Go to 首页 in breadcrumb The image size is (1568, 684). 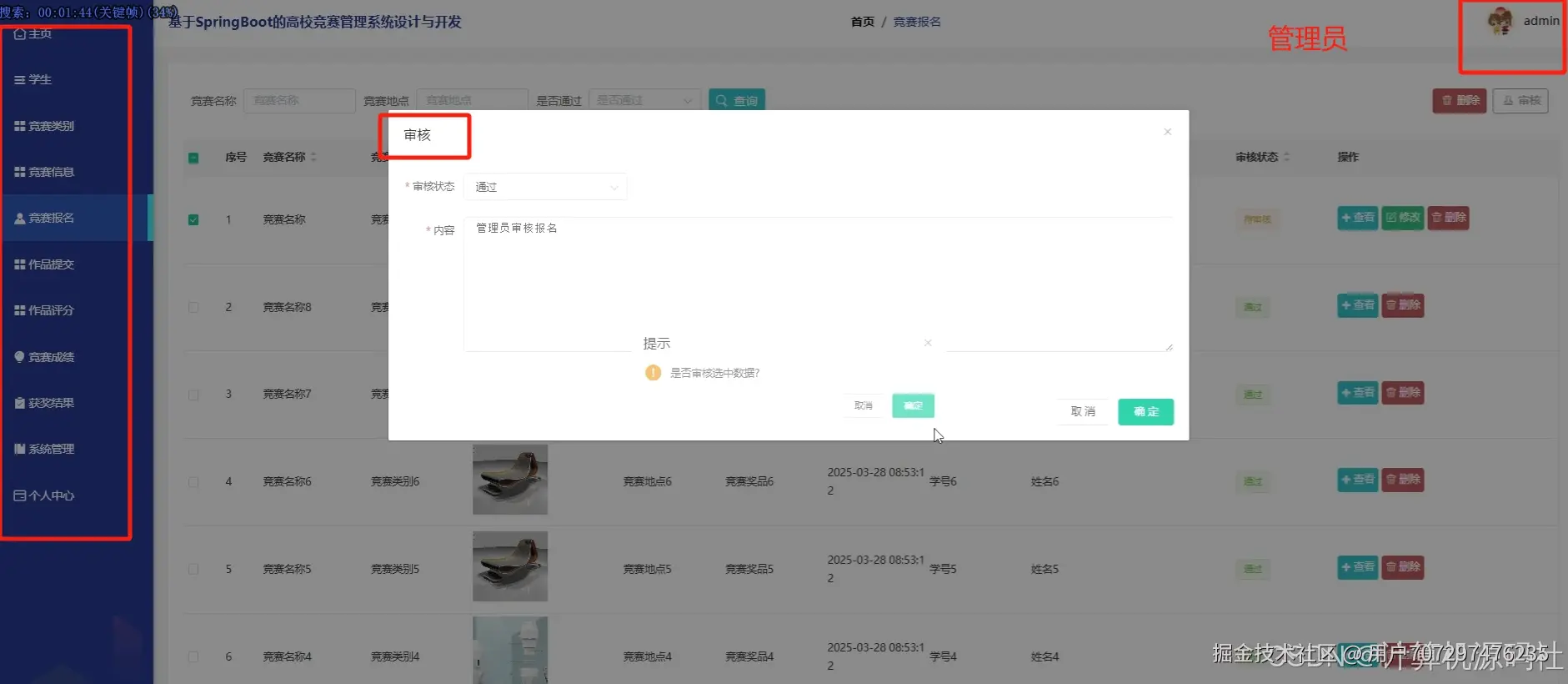[x=862, y=22]
